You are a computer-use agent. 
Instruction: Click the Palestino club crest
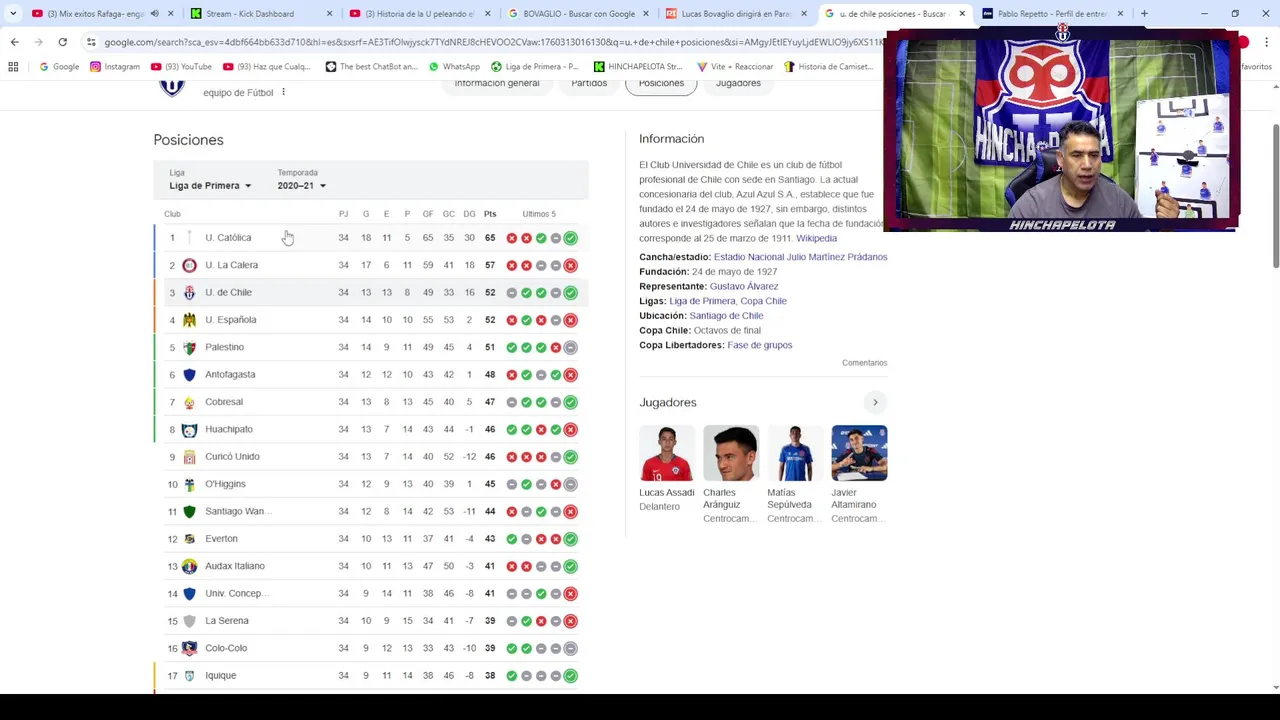[189, 347]
